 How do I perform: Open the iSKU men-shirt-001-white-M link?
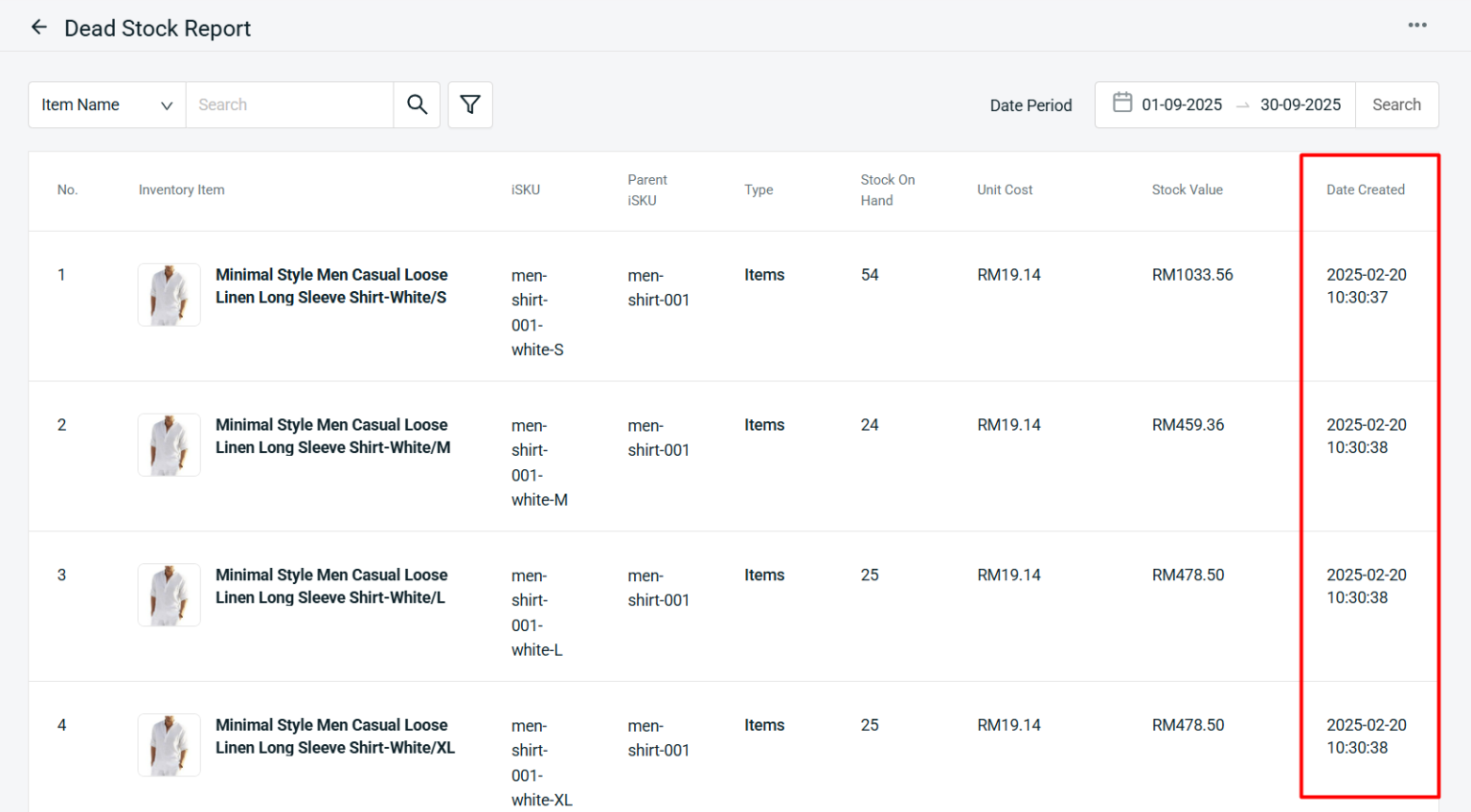pyautogui.click(x=539, y=462)
